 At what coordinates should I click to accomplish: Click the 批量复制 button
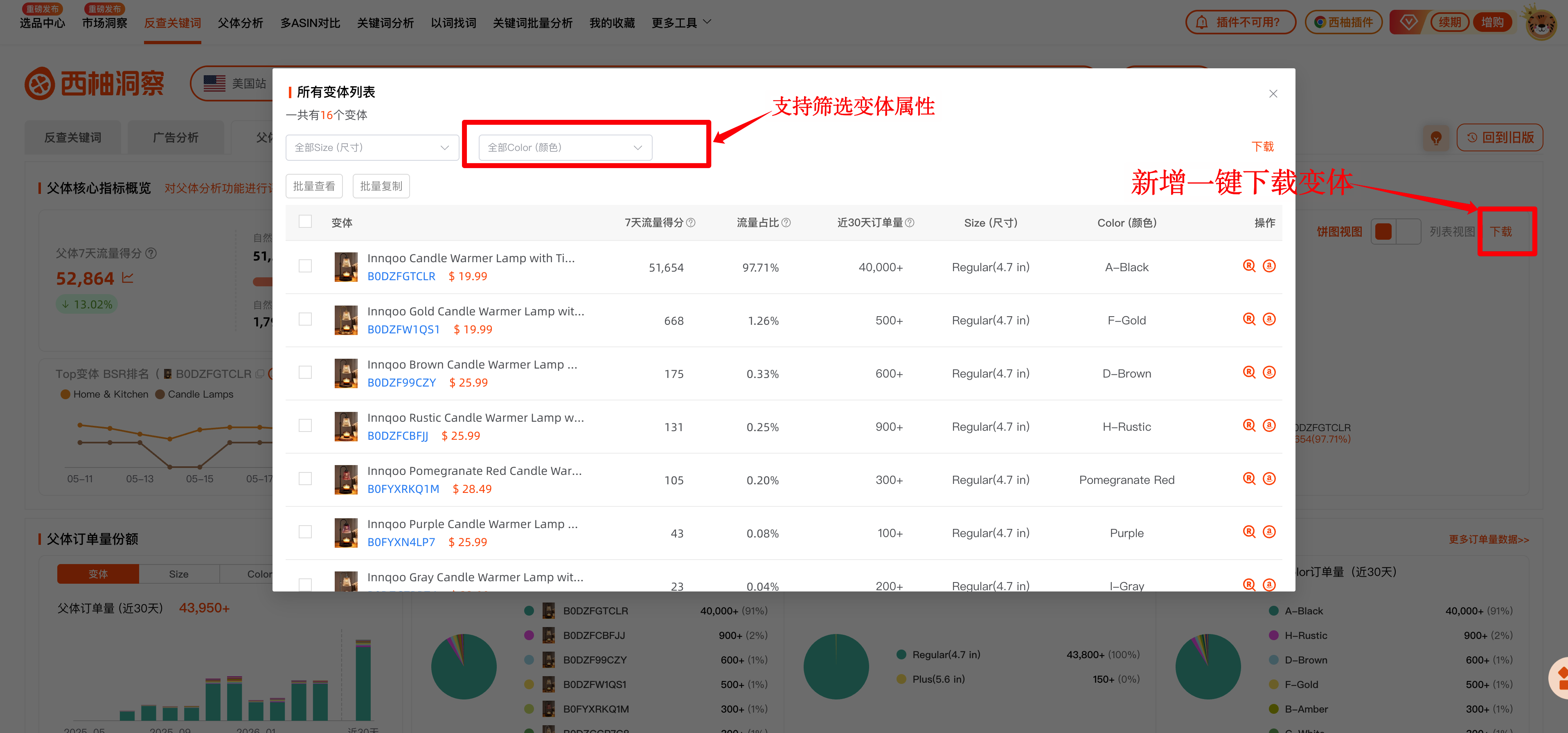click(381, 186)
